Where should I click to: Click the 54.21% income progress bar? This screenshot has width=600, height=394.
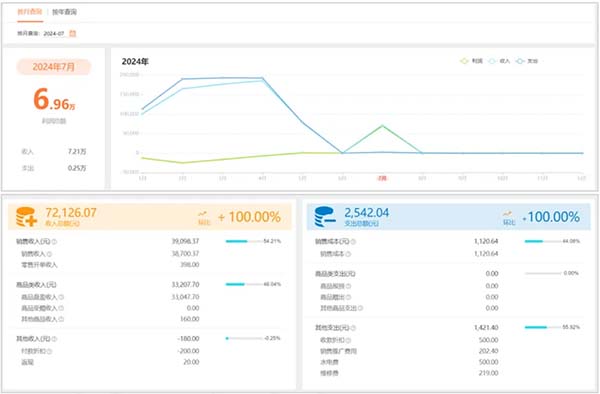[244, 241]
